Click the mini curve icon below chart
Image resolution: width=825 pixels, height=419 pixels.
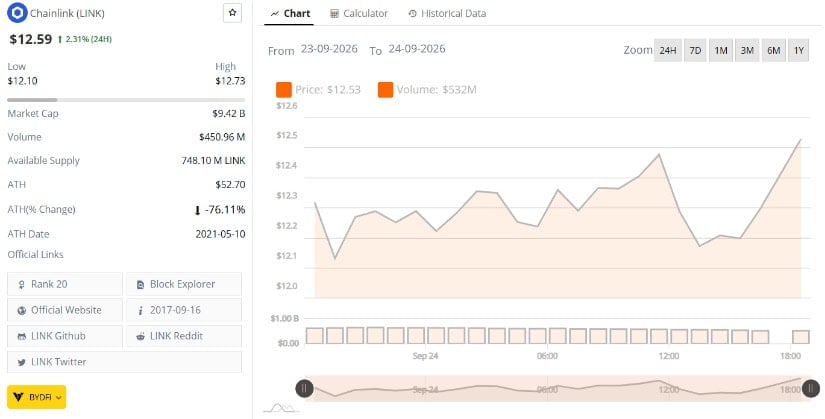[x=281, y=408]
